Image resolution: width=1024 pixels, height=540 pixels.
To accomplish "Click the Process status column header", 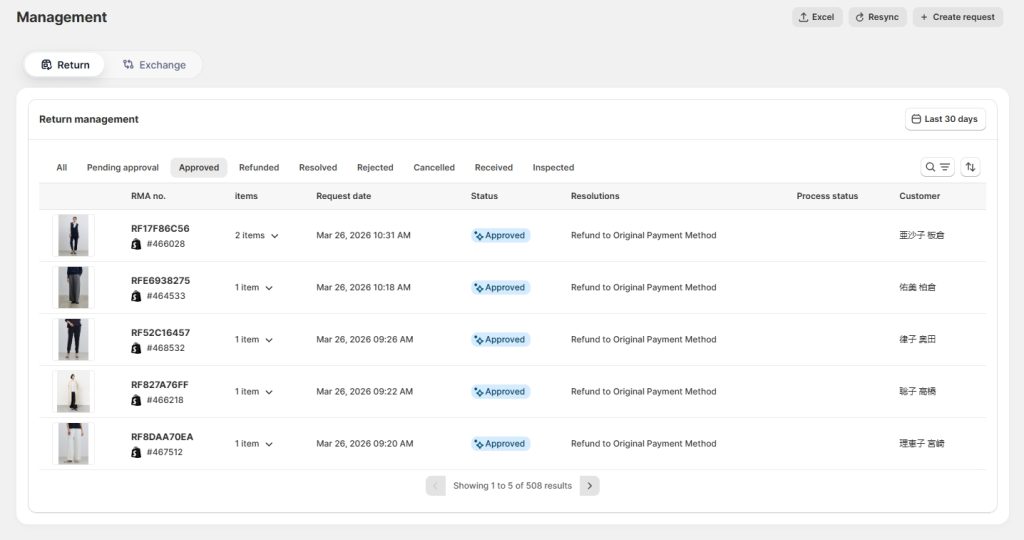I will (x=827, y=196).
